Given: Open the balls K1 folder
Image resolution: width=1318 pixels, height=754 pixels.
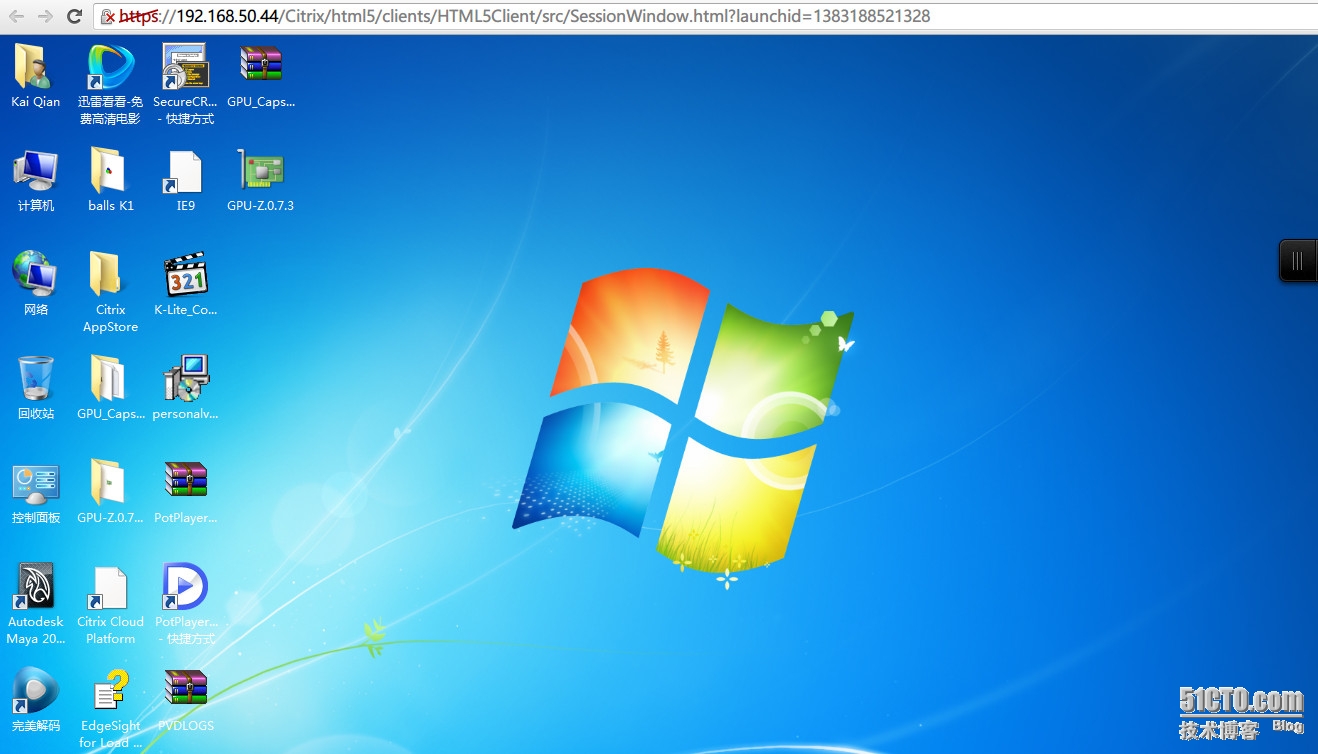Looking at the screenshot, I should [x=110, y=171].
